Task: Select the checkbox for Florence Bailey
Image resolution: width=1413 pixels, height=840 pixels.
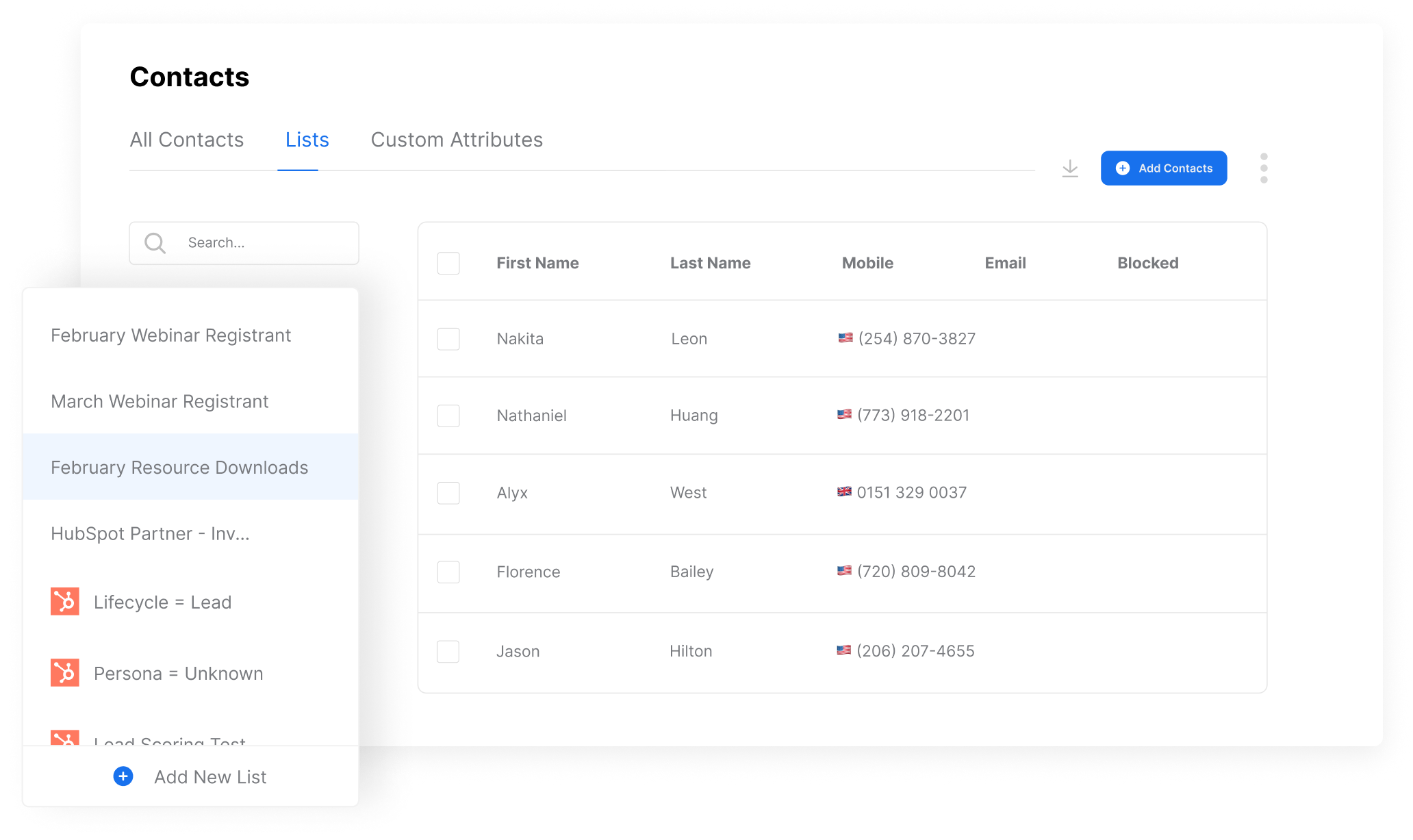Action: coord(448,572)
